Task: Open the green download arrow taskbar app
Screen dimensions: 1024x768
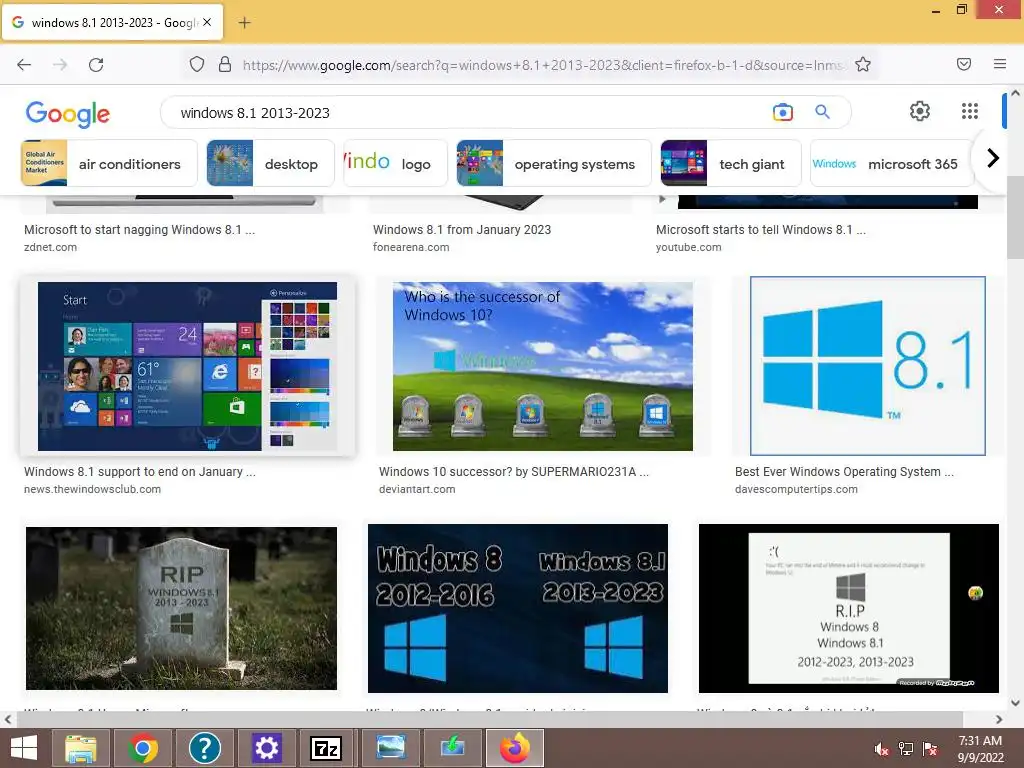Action: 452,748
